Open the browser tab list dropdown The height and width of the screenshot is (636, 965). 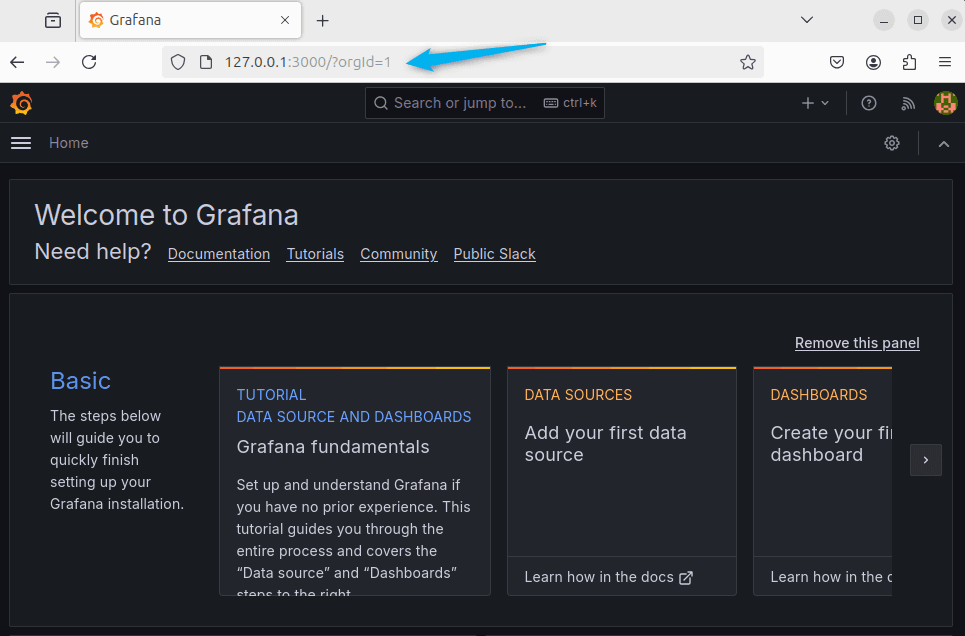[x=806, y=19]
